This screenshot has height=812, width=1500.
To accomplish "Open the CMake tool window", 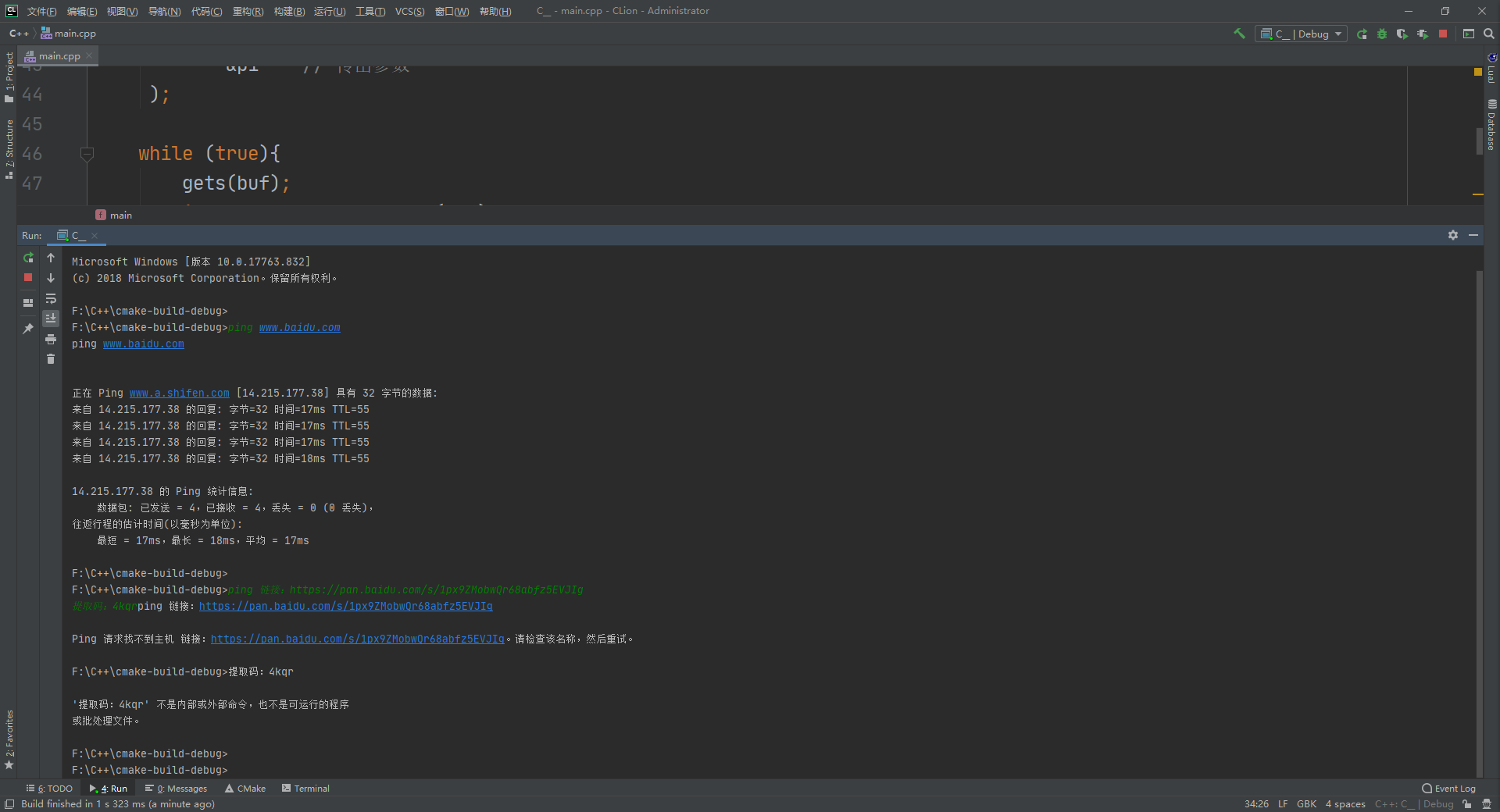I will click(x=245, y=789).
